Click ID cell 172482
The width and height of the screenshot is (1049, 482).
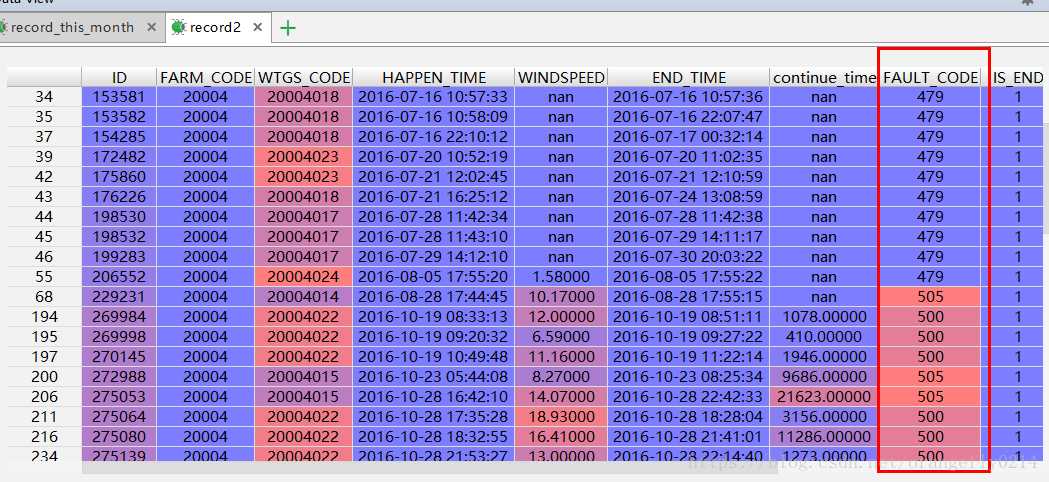[x=119, y=157]
